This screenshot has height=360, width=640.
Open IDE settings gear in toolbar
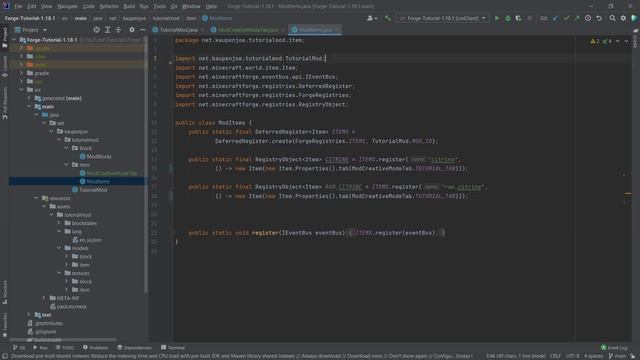click(623, 18)
